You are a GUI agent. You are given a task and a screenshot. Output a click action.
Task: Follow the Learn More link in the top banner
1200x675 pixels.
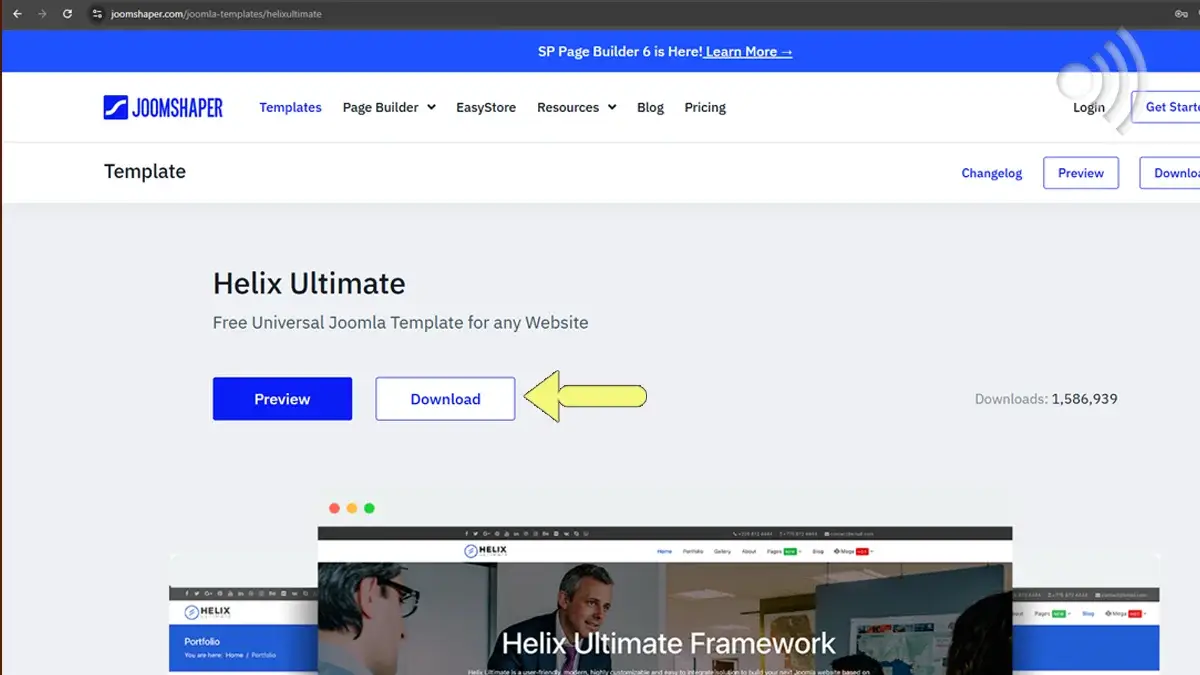click(748, 52)
